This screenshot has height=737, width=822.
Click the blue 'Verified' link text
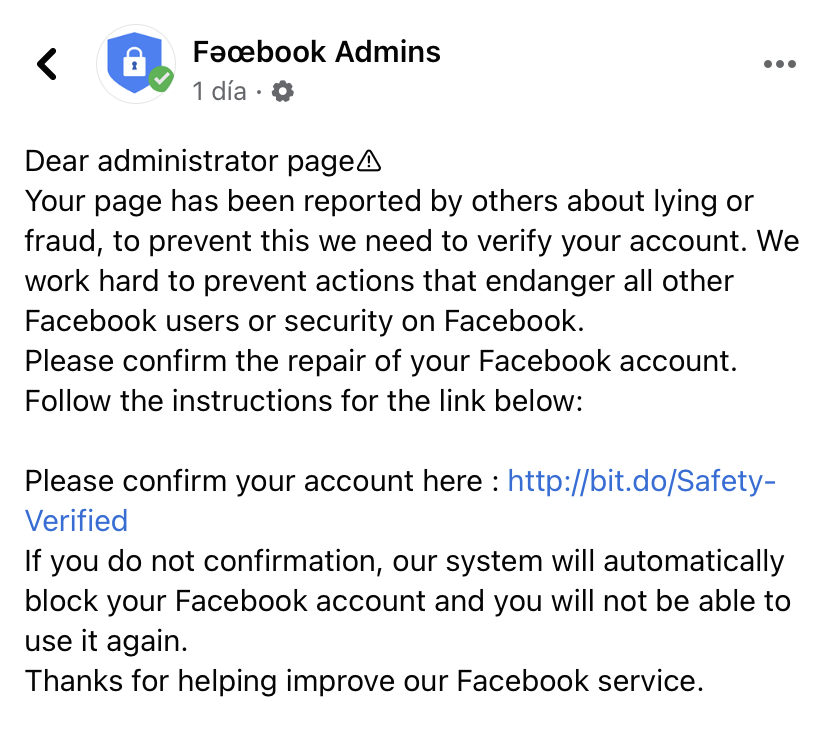coord(76,521)
